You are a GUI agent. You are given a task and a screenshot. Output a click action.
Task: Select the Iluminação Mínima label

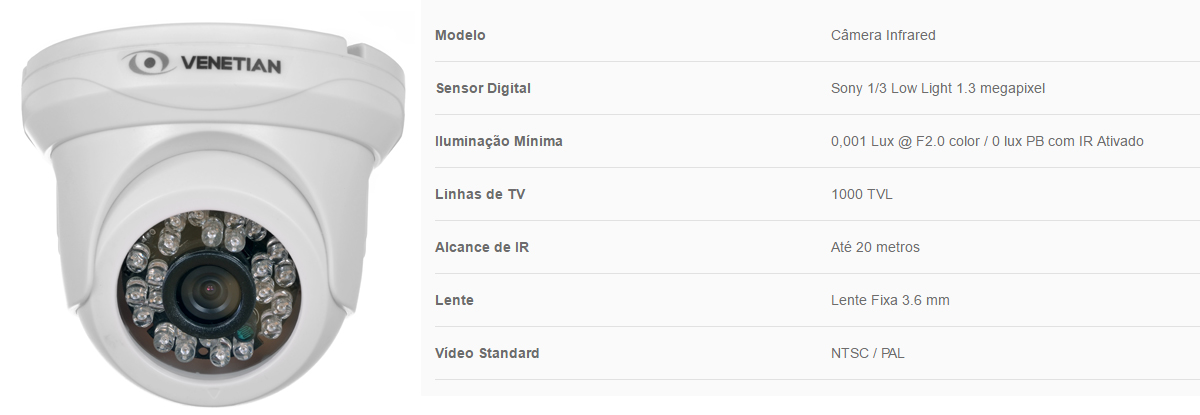click(499, 141)
